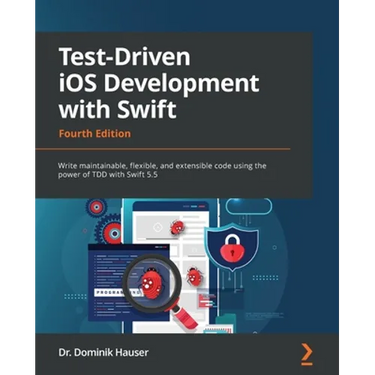
Task: Click the book title "Test-Driven iOS Development with Swift"
Action: tap(159, 83)
